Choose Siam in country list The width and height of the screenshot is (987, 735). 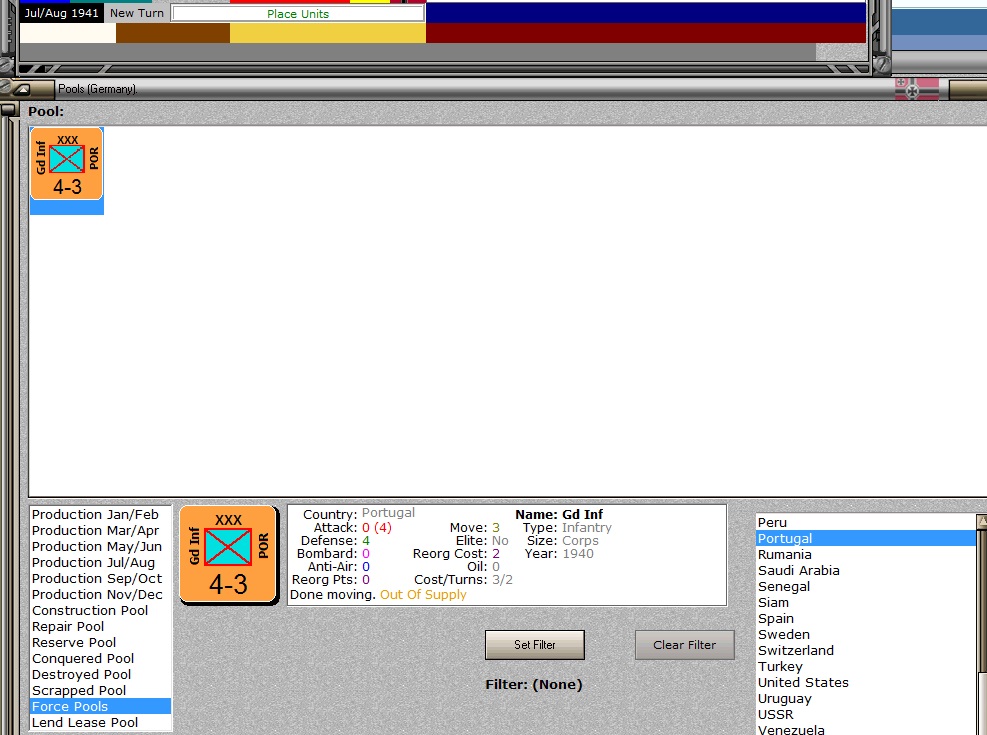(866, 602)
